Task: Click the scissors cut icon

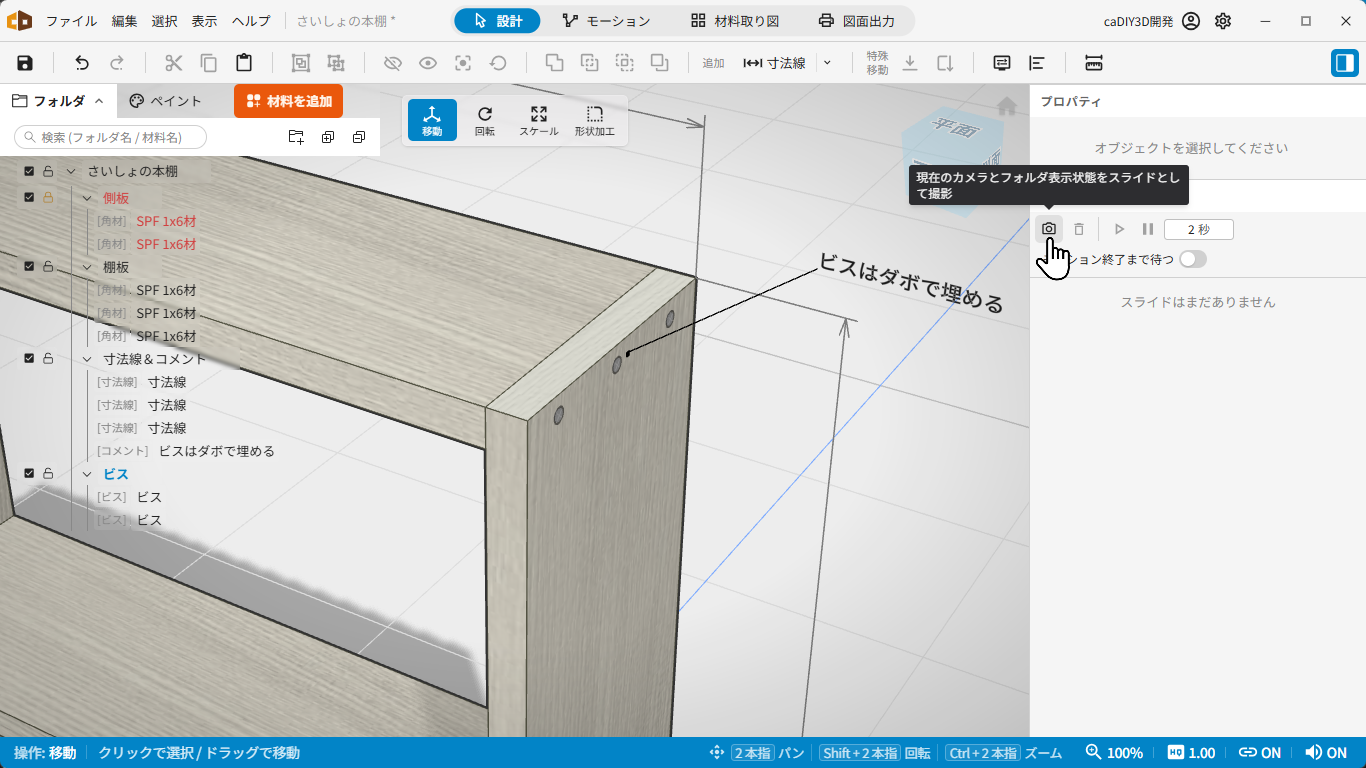Action: coord(174,63)
